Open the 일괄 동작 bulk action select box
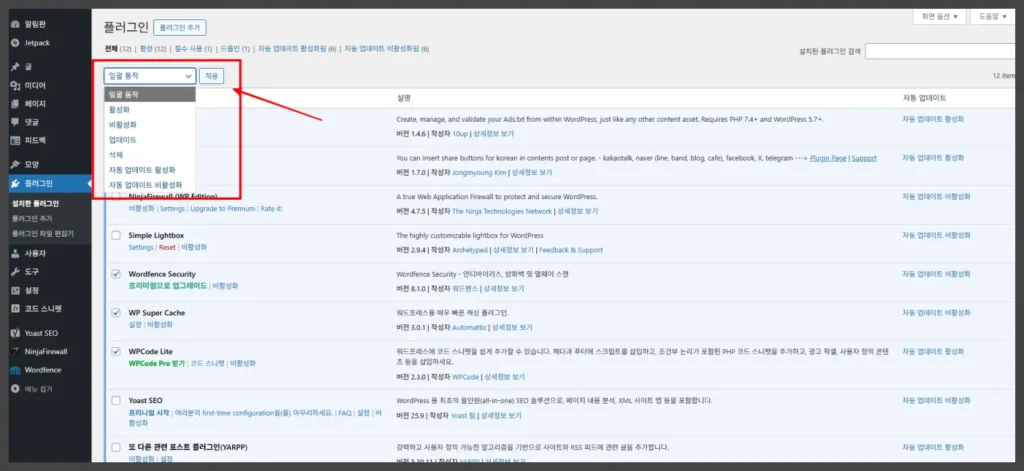1024x471 pixels. [150, 76]
